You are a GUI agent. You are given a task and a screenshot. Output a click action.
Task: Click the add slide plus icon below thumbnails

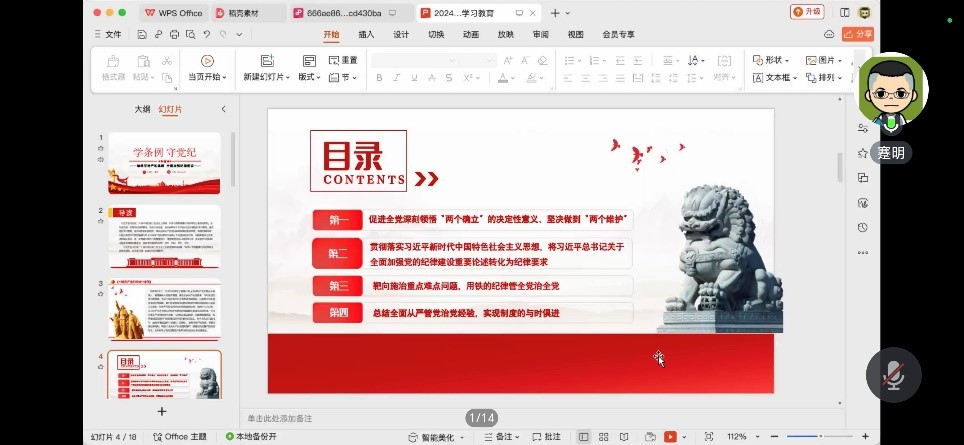162,411
